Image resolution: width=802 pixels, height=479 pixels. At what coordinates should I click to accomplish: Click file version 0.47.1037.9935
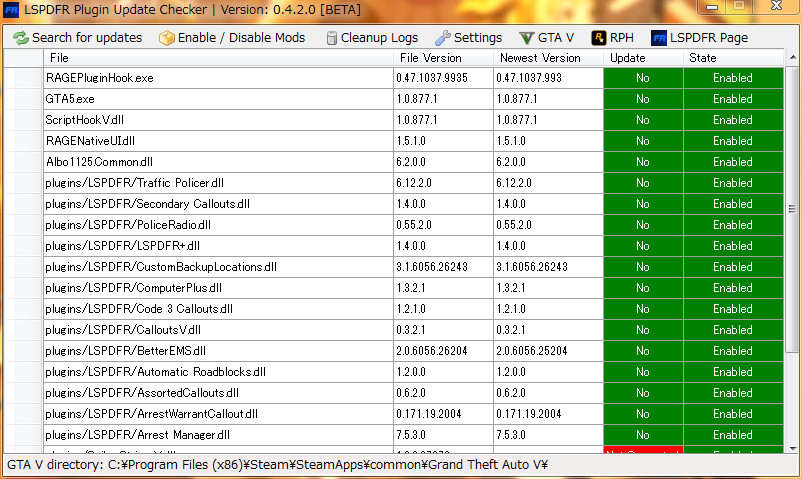[x=432, y=78]
